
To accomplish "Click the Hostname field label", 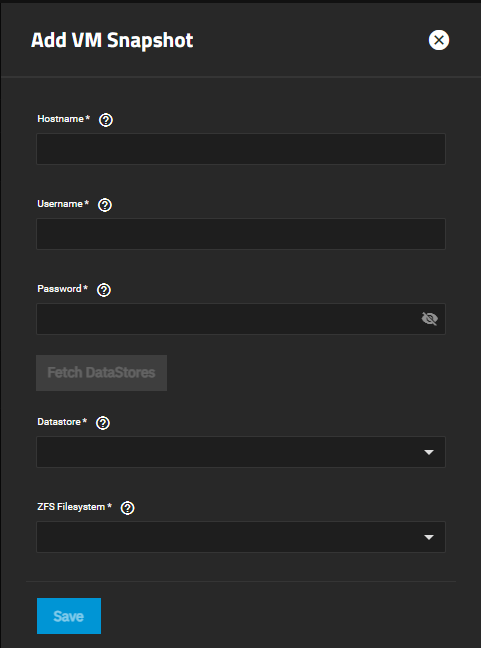I will click(x=61, y=119).
